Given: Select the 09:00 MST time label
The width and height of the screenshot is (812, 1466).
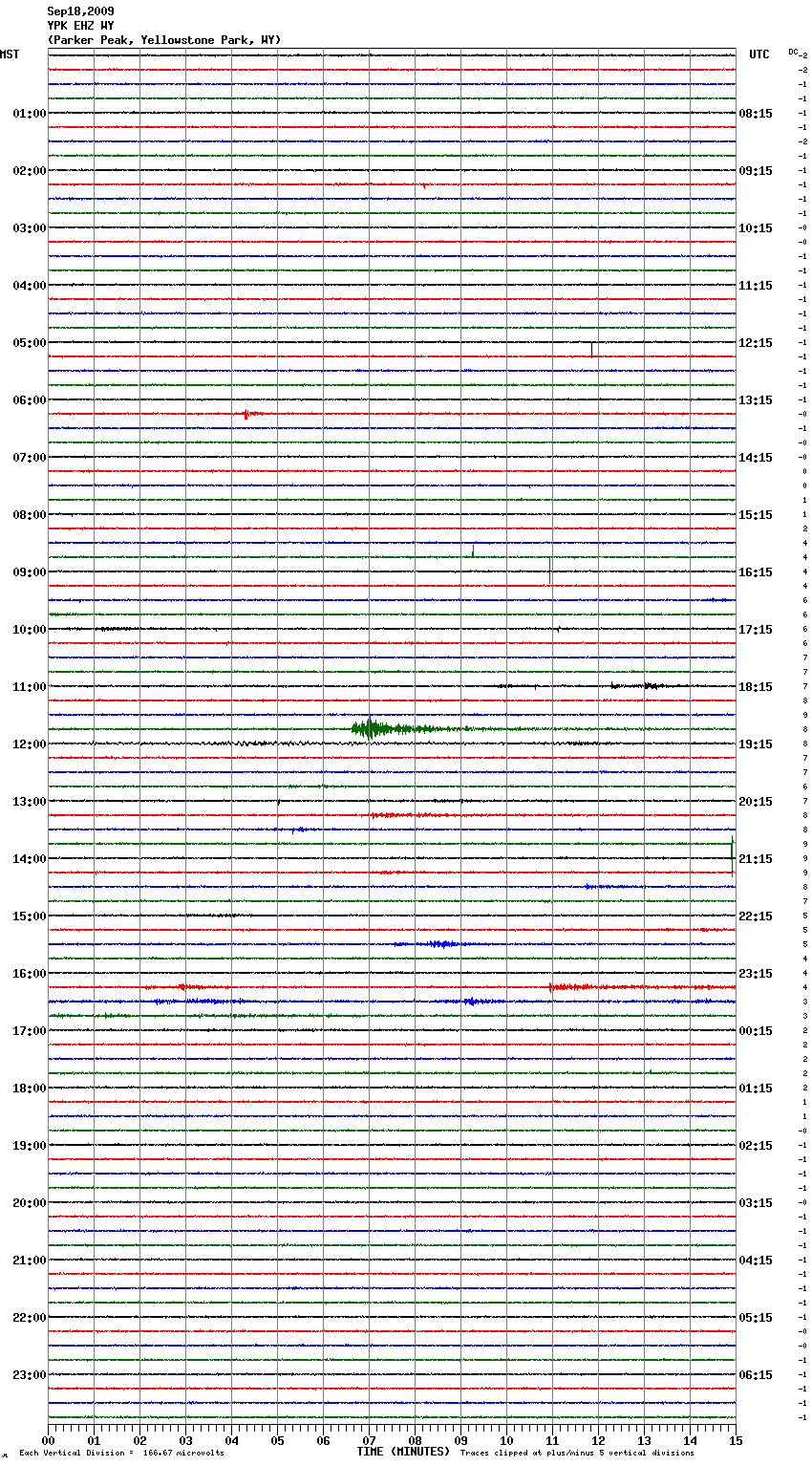Looking at the screenshot, I should click(30, 572).
